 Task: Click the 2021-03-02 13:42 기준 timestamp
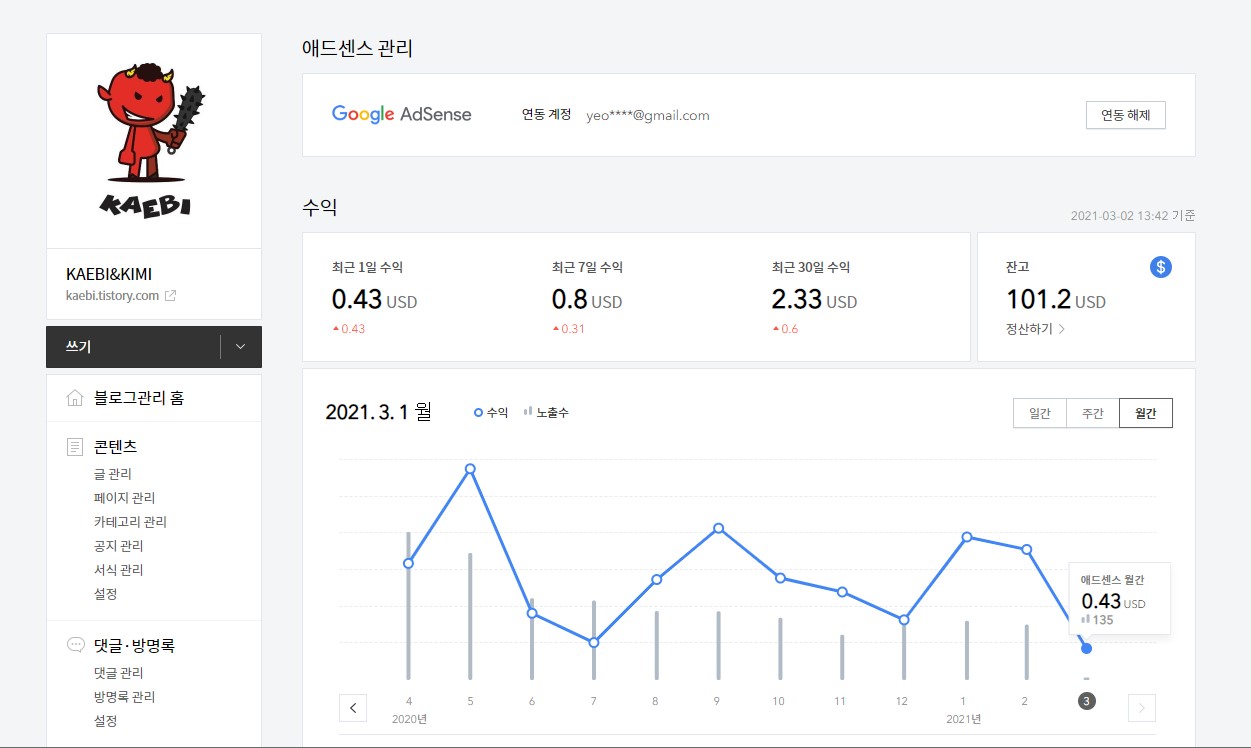tap(1133, 215)
